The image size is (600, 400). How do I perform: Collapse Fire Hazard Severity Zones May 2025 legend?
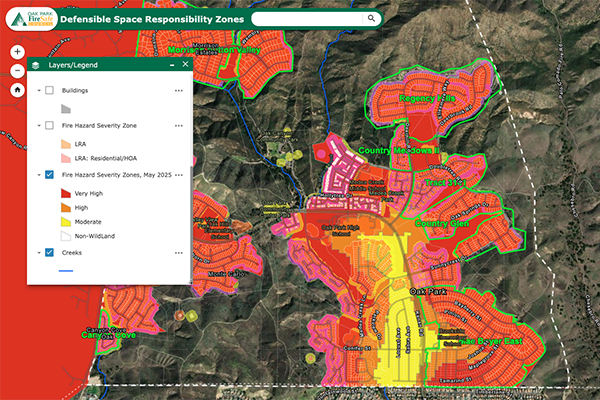(x=37, y=175)
